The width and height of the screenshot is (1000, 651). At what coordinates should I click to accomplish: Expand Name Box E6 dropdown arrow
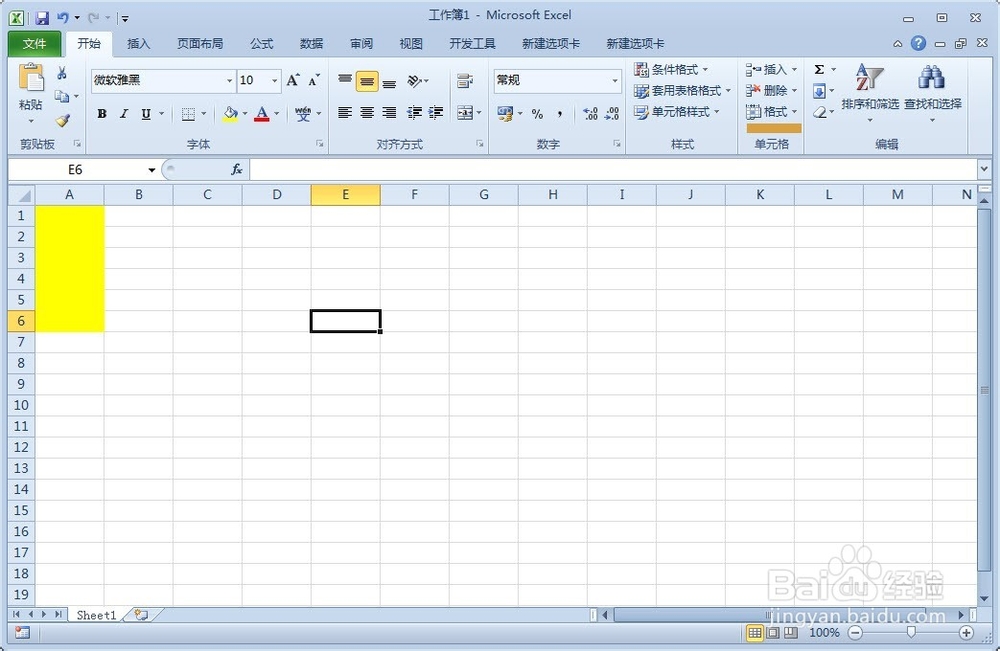click(152, 170)
